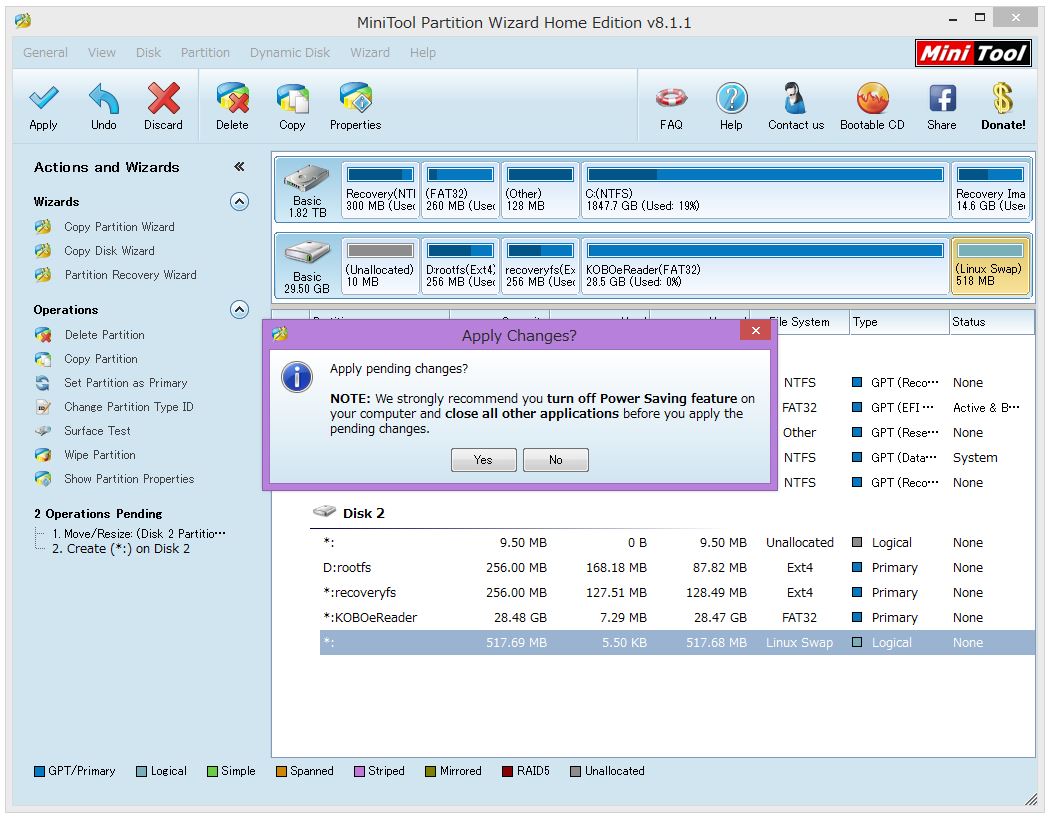Viewport: 1053px width, 824px height.
Task: Open the Wizard menu
Action: click(370, 52)
